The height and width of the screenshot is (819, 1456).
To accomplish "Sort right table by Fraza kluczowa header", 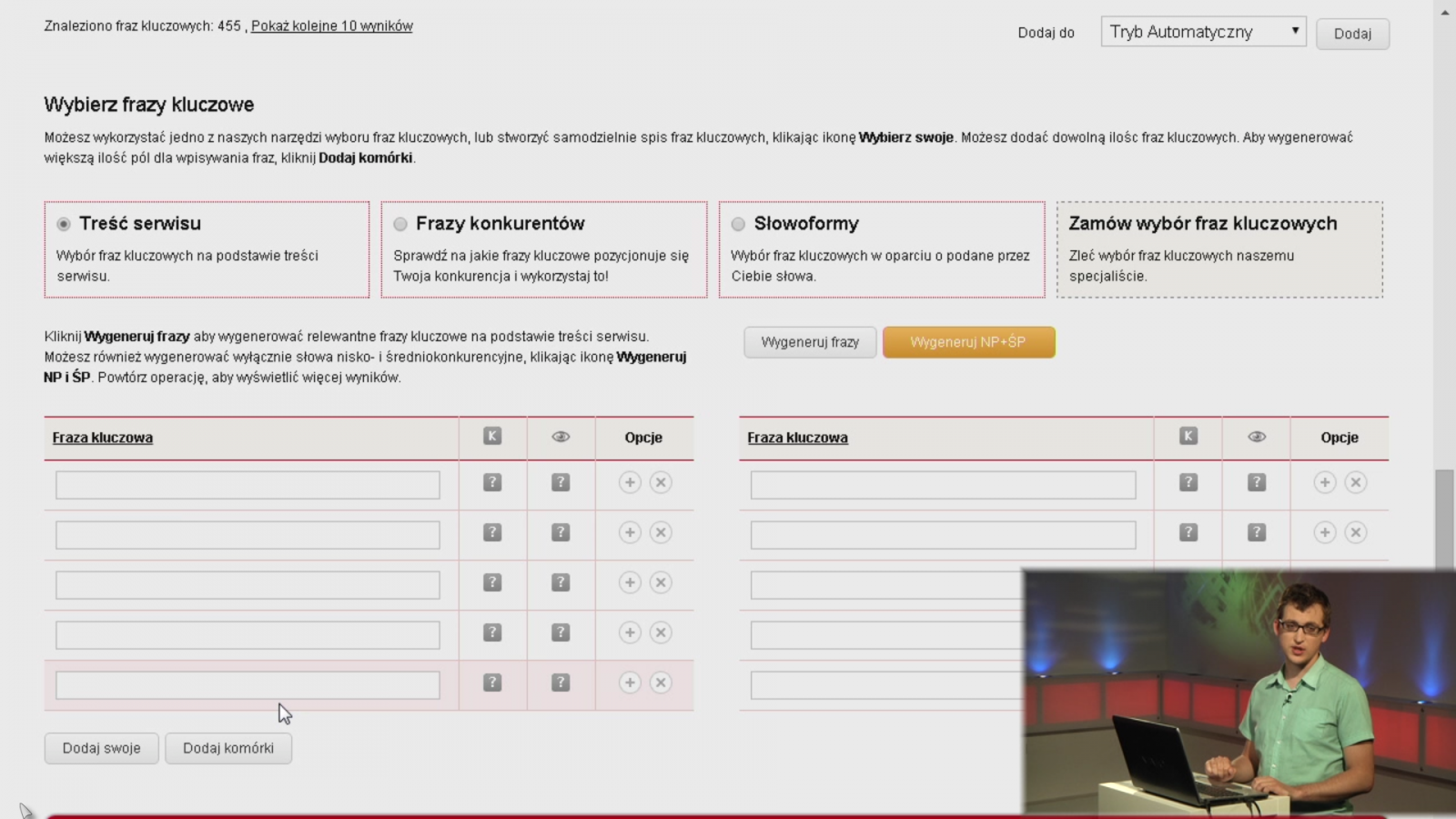I will coord(797,438).
